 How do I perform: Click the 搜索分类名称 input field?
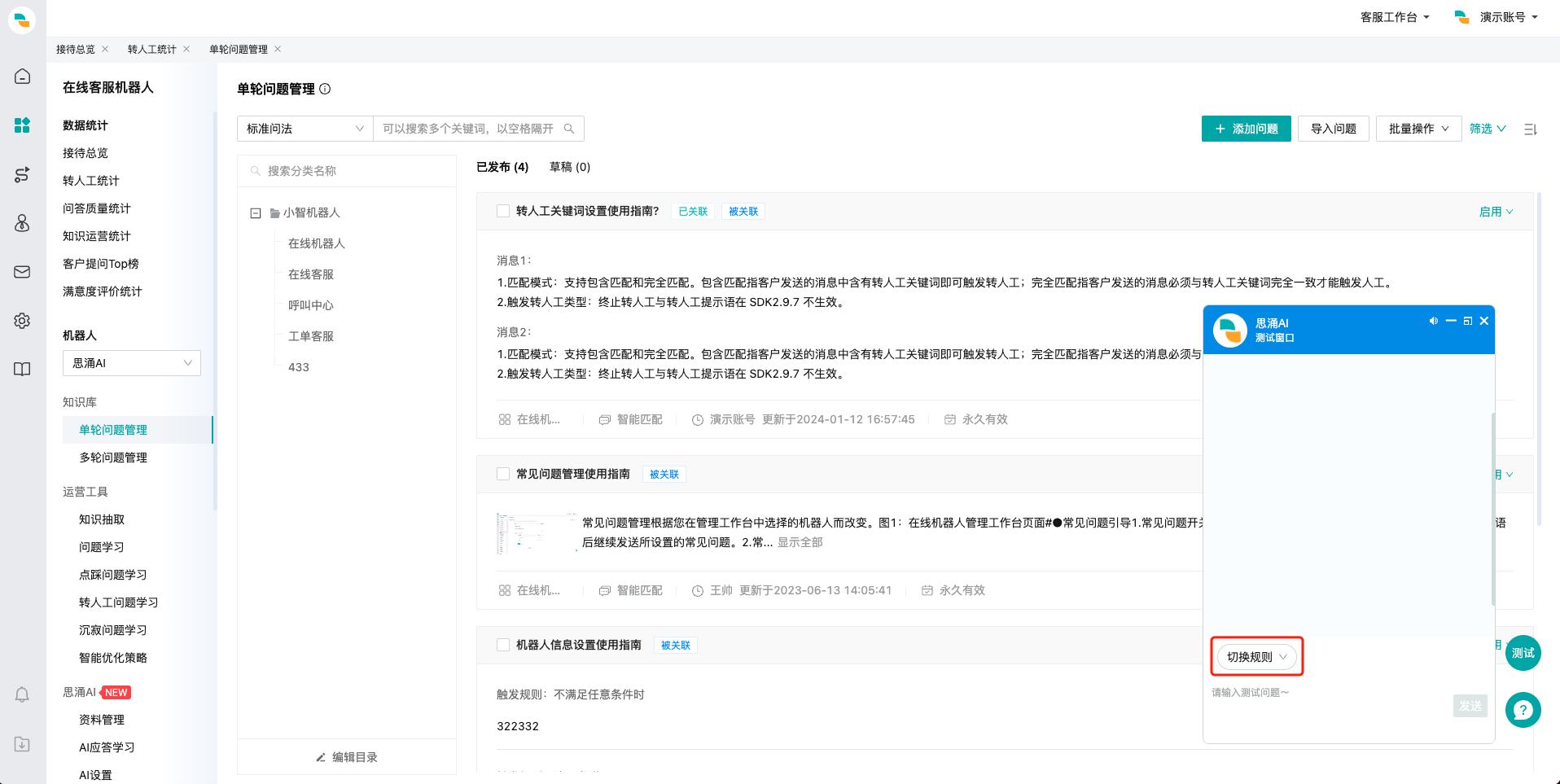tap(347, 171)
